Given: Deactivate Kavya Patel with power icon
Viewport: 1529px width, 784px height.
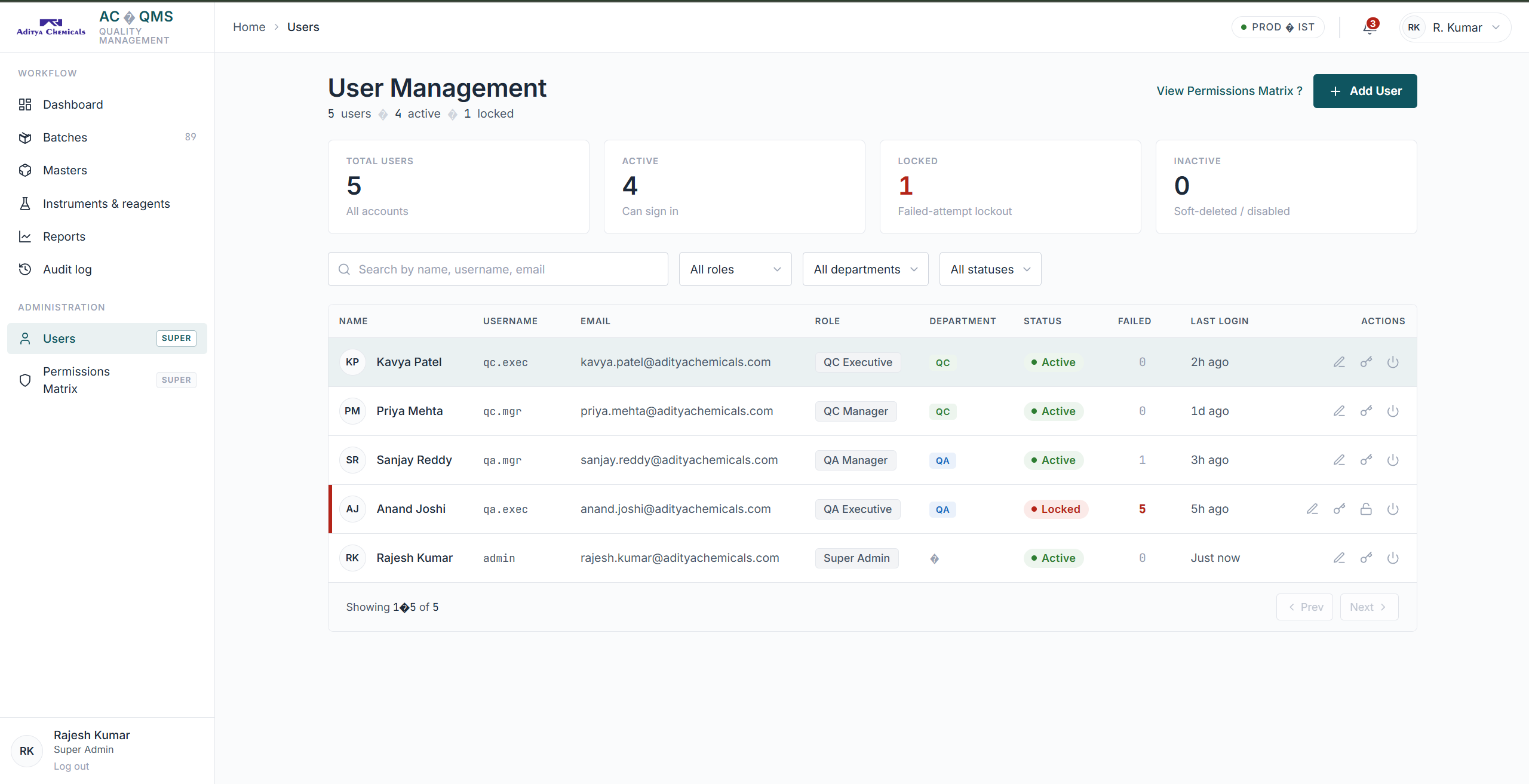Looking at the screenshot, I should tap(1393, 362).
